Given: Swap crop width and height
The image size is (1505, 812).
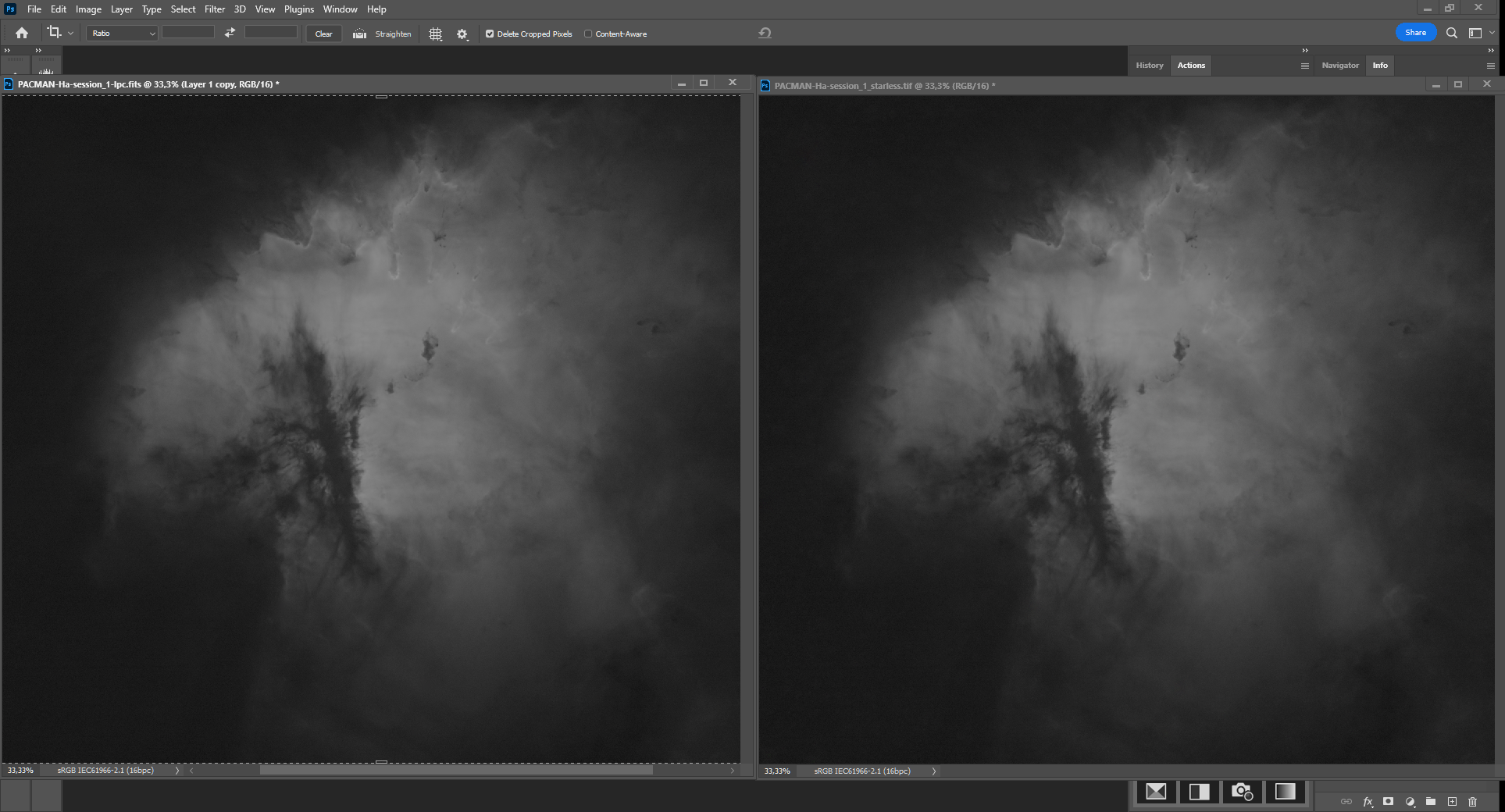Looking at the screenshot, I should click(230, 33).
